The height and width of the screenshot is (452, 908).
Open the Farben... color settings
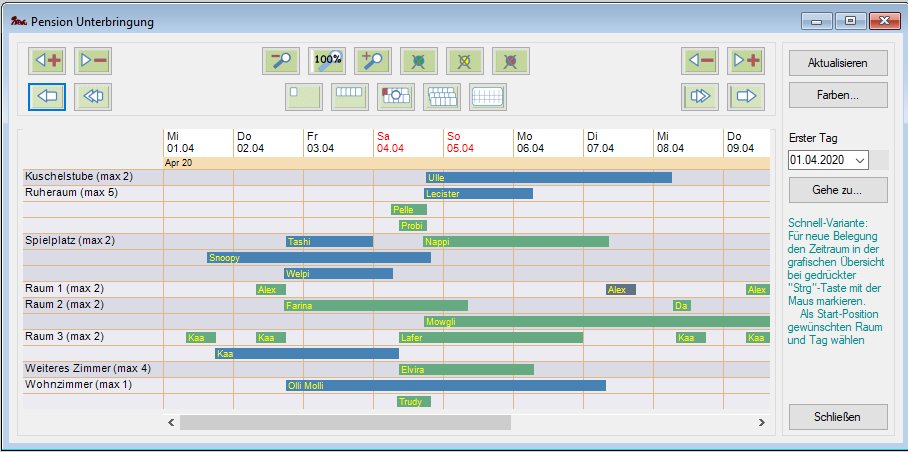[x=837, y=95]
